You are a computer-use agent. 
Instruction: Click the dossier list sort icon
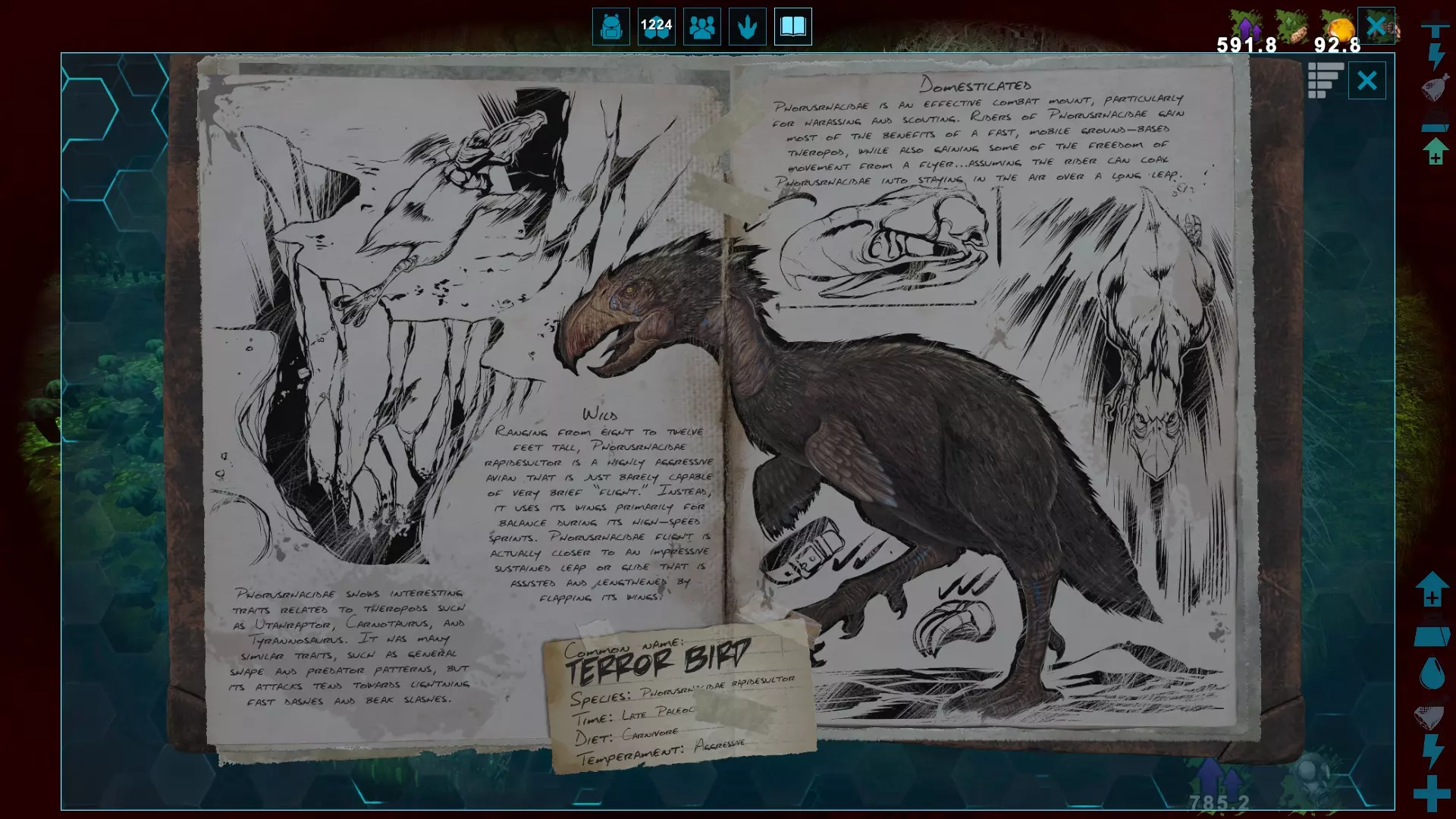tap(1326, 80)
